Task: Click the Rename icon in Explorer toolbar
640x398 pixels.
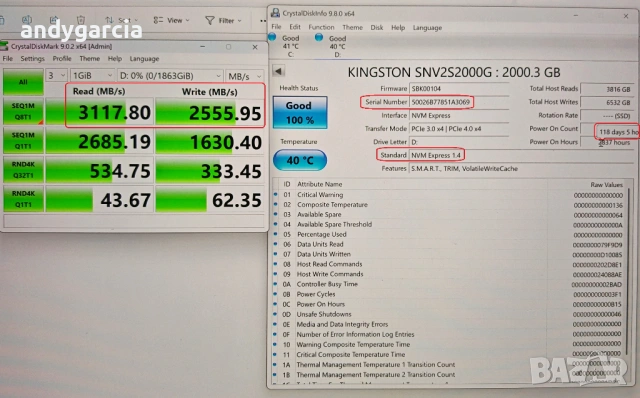Action: pyautogui.click(x=27, y=20)
